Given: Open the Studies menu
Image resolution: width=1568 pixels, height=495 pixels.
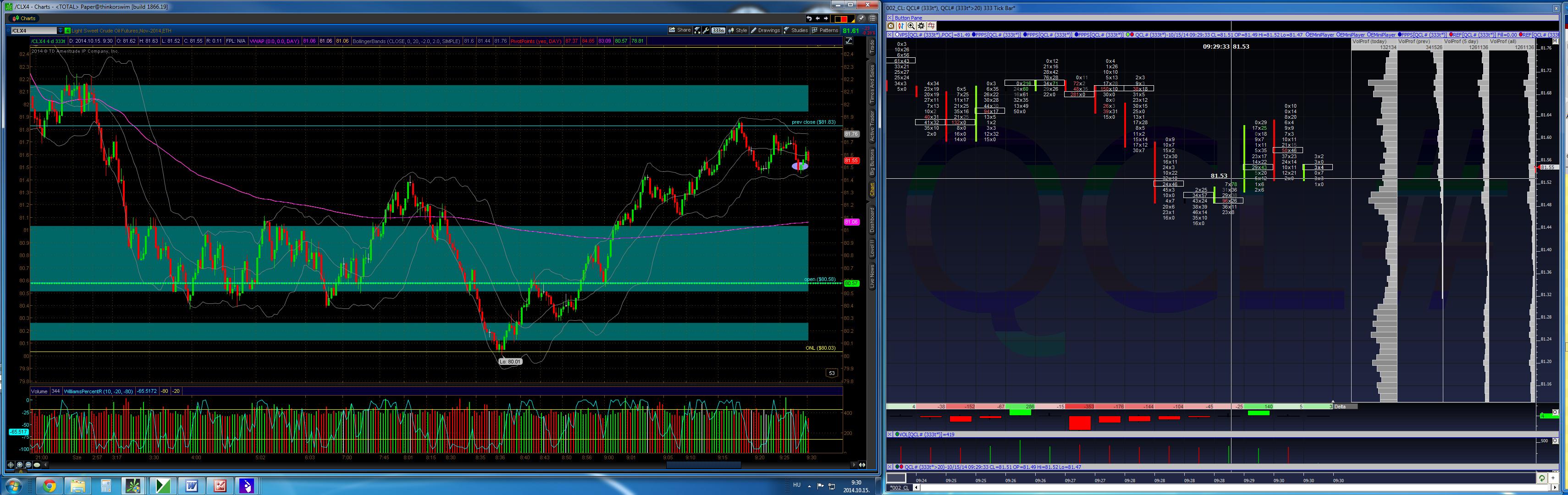Looking at the screenshot, I should click(x=795, y=30).
